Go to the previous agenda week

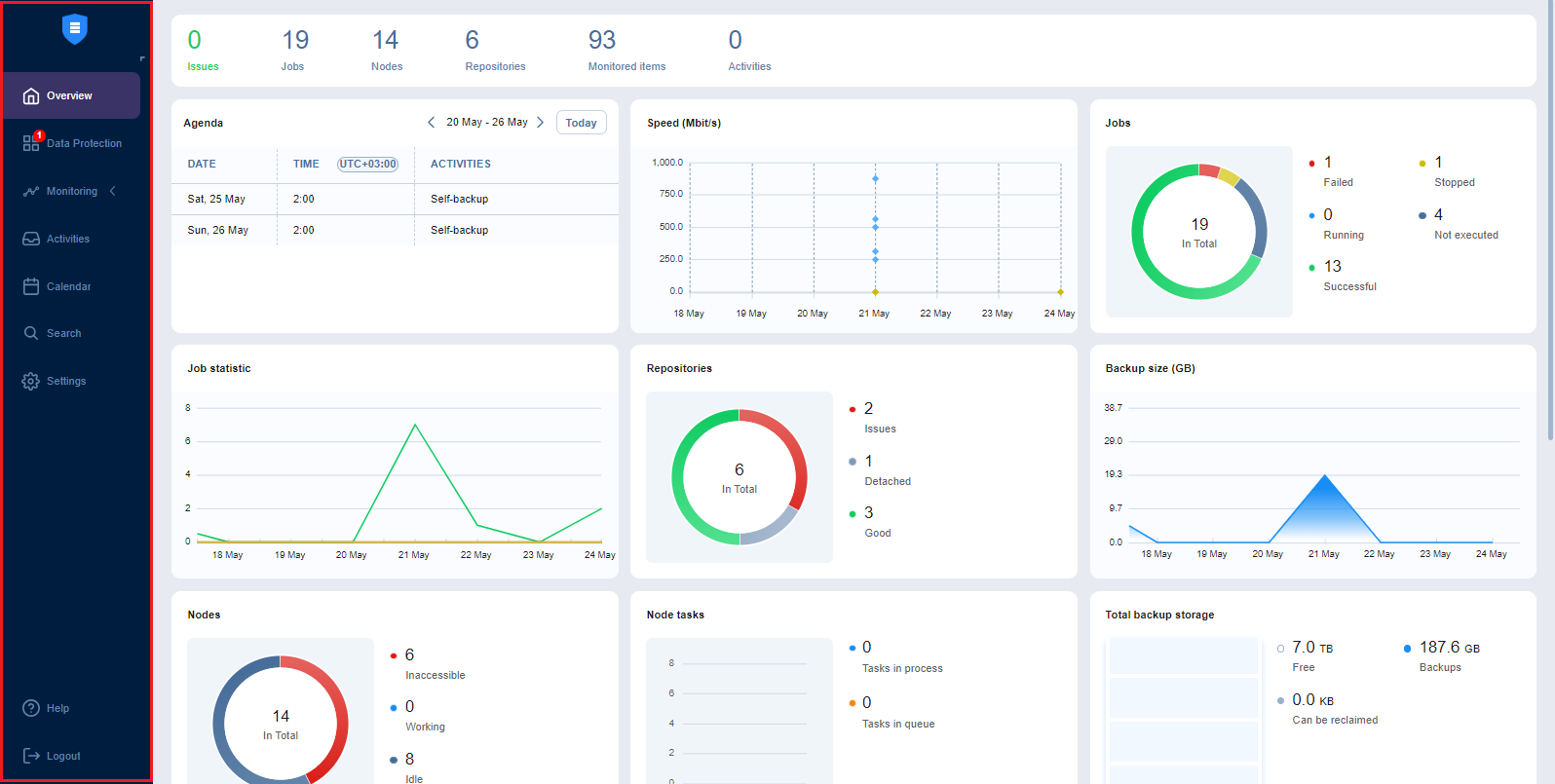pyautogui.click(x=432, y=123)
